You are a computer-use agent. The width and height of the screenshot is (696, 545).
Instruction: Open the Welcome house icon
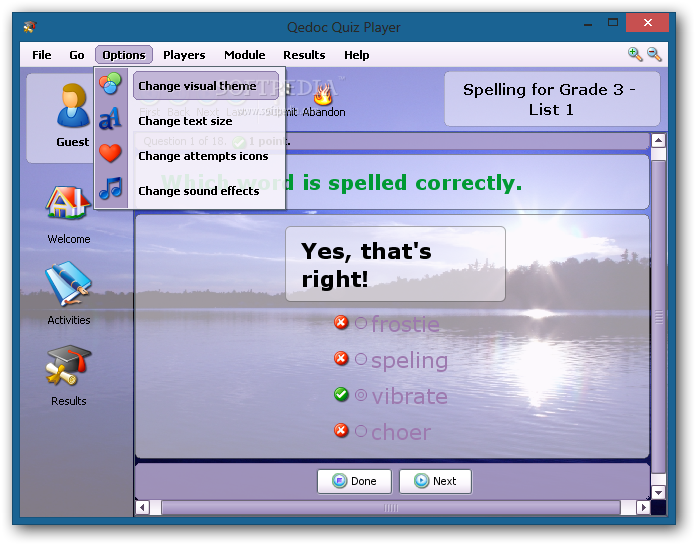(x=67, y=203)
